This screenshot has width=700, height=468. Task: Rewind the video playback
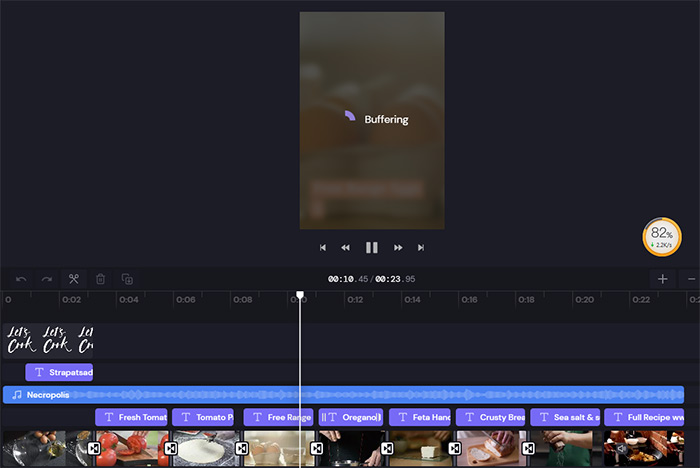pyautogui.click(x=346, y=247)
